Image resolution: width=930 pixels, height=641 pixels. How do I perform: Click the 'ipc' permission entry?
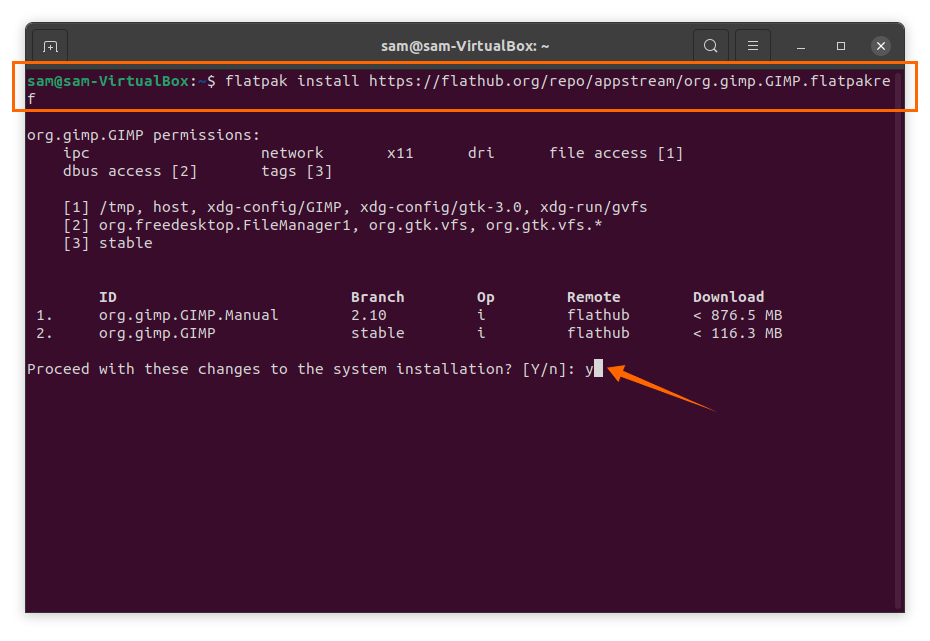tap(76, 153)
